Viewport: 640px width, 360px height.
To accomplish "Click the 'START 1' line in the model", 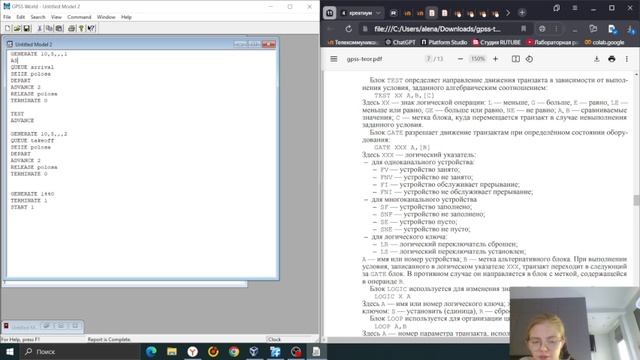I will [22, 207].
